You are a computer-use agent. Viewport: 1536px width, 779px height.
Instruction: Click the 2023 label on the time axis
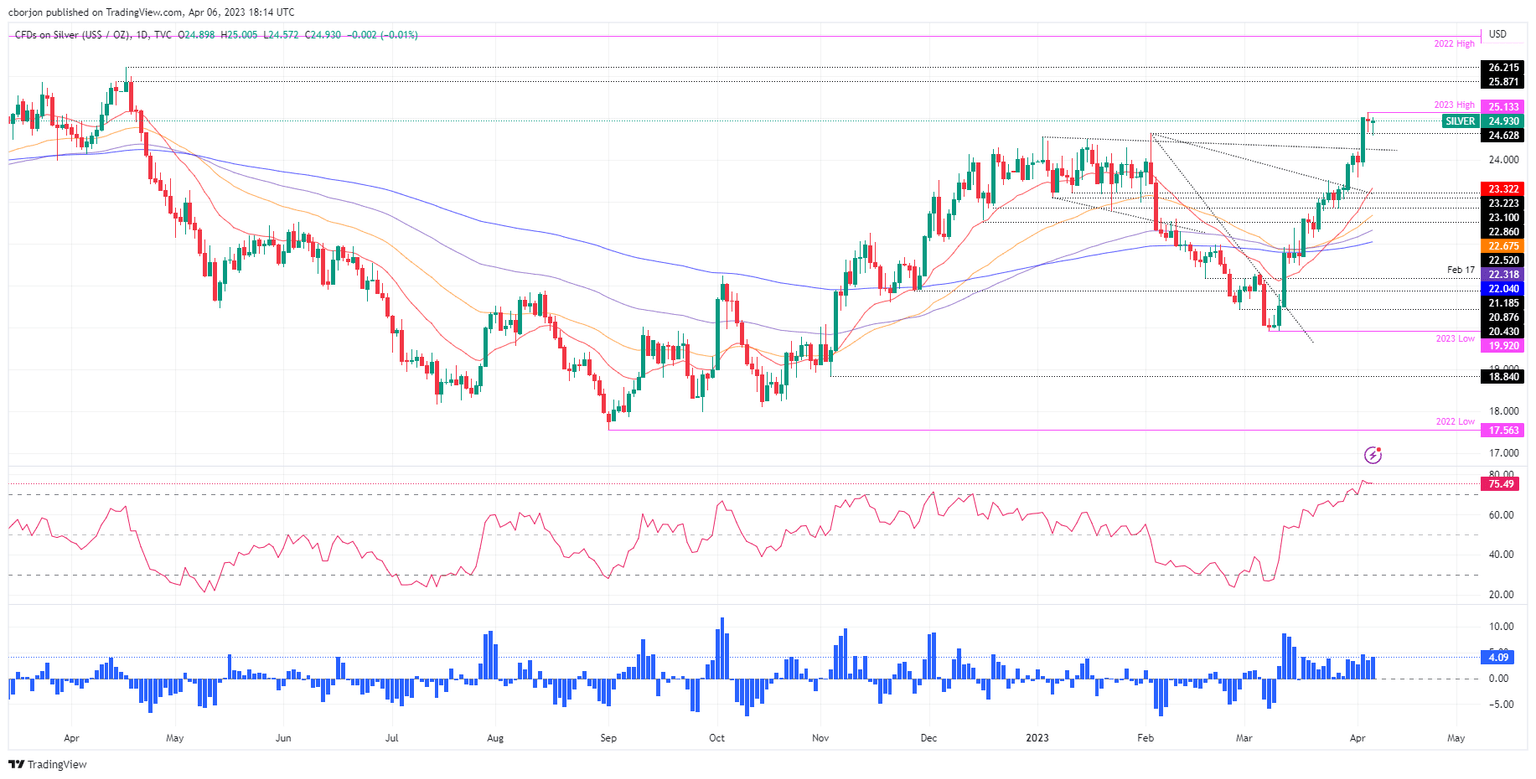(x=1036, y=737)
